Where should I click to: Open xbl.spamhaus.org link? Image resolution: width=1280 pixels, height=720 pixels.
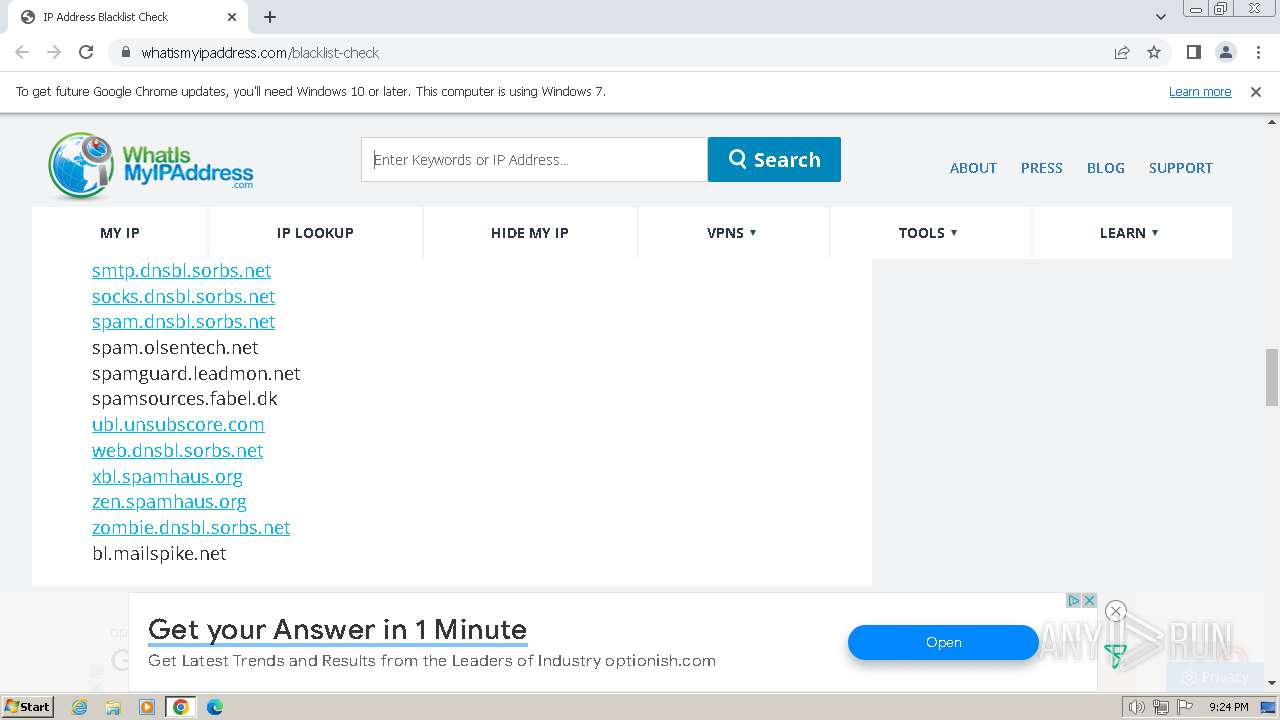pos(167,477)
